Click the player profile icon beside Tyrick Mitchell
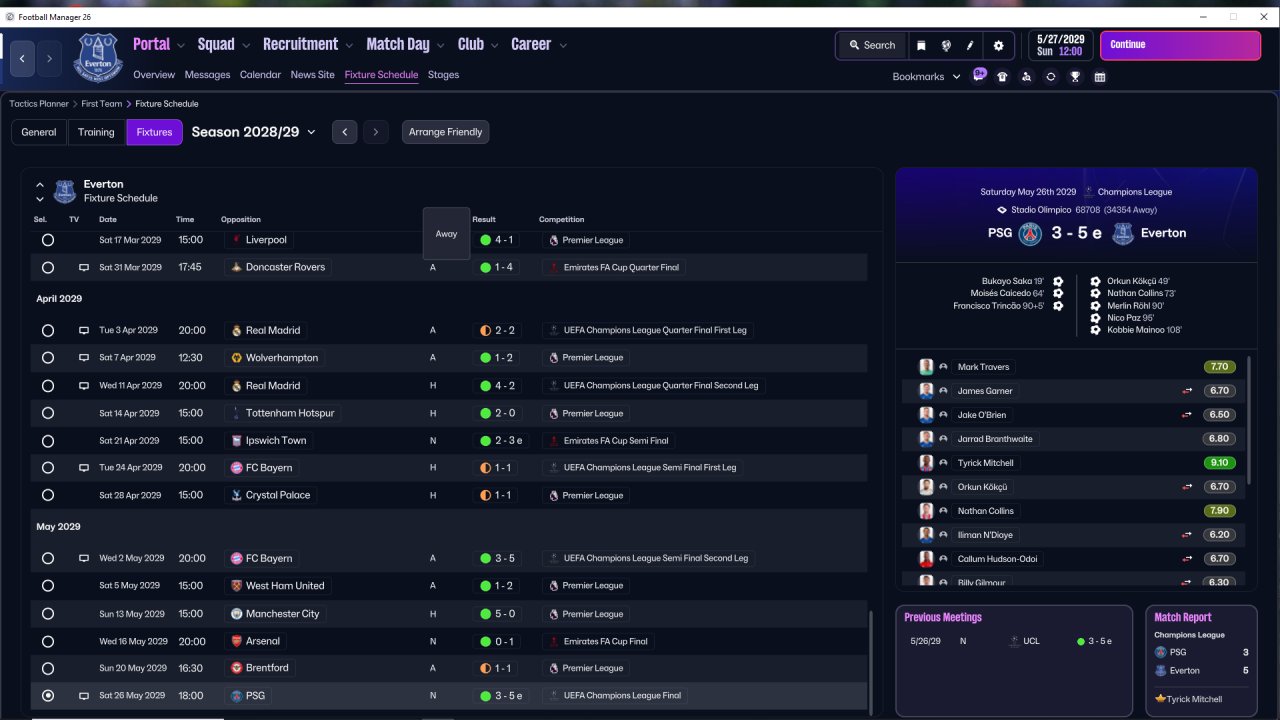 click(943, 463)
